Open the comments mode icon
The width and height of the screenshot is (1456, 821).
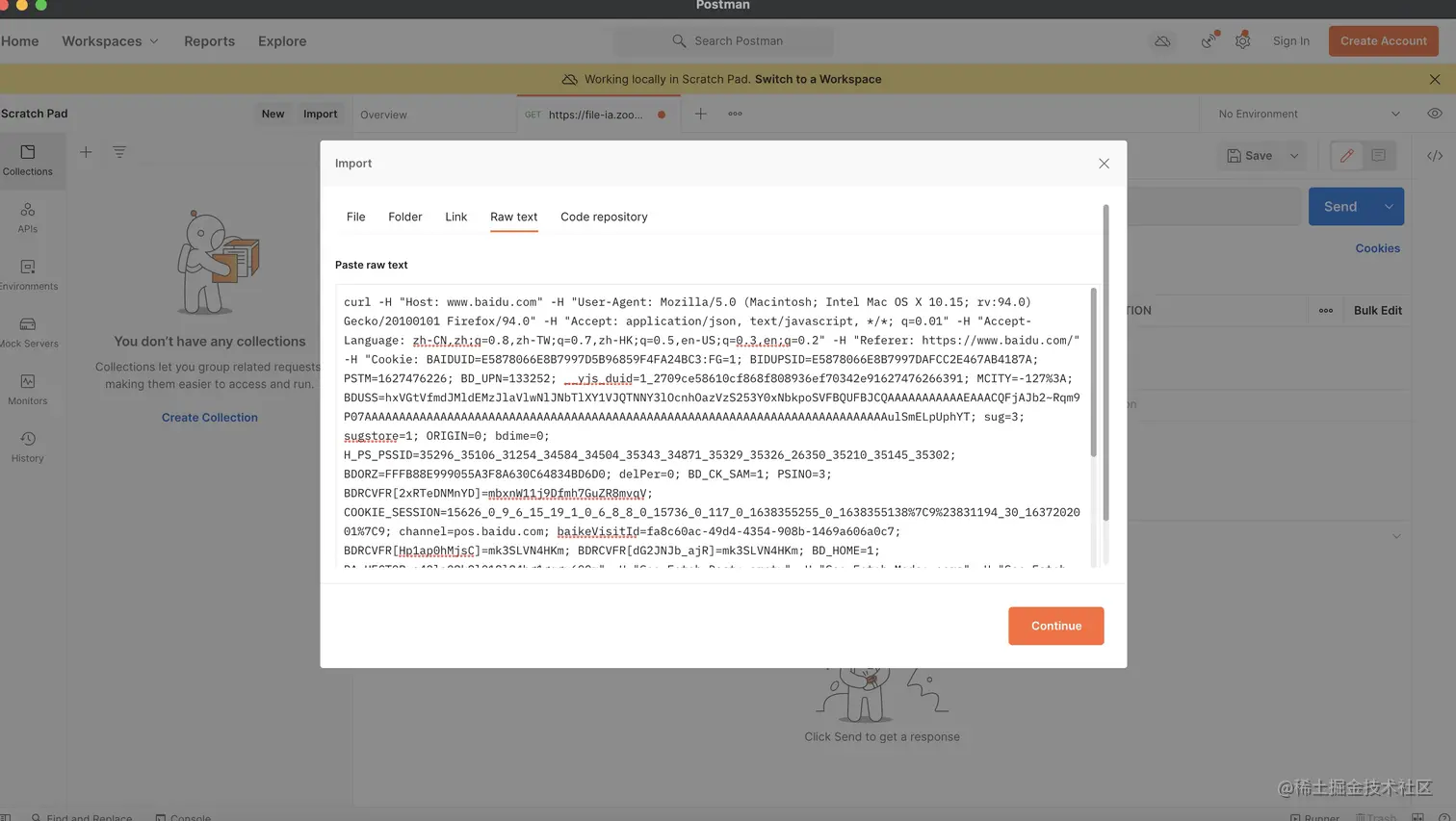coord(1378,155)
